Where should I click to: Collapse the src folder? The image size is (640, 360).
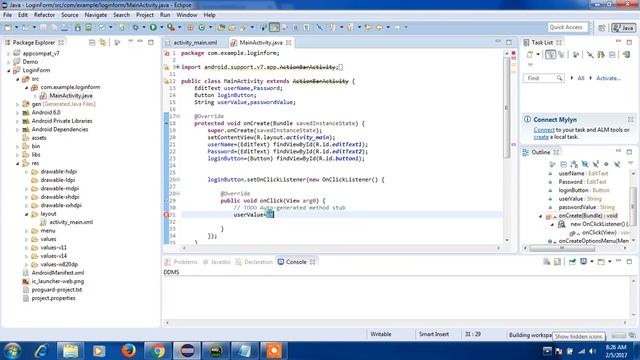pos(18,79)
